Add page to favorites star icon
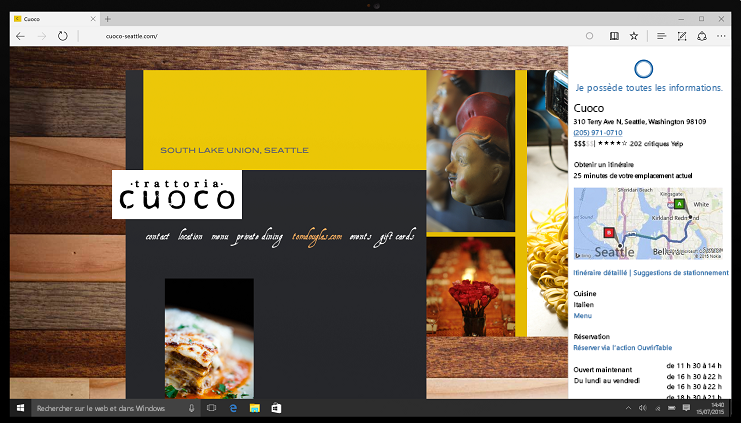This screenshot has width=741, height=423. tap(634, 36)
